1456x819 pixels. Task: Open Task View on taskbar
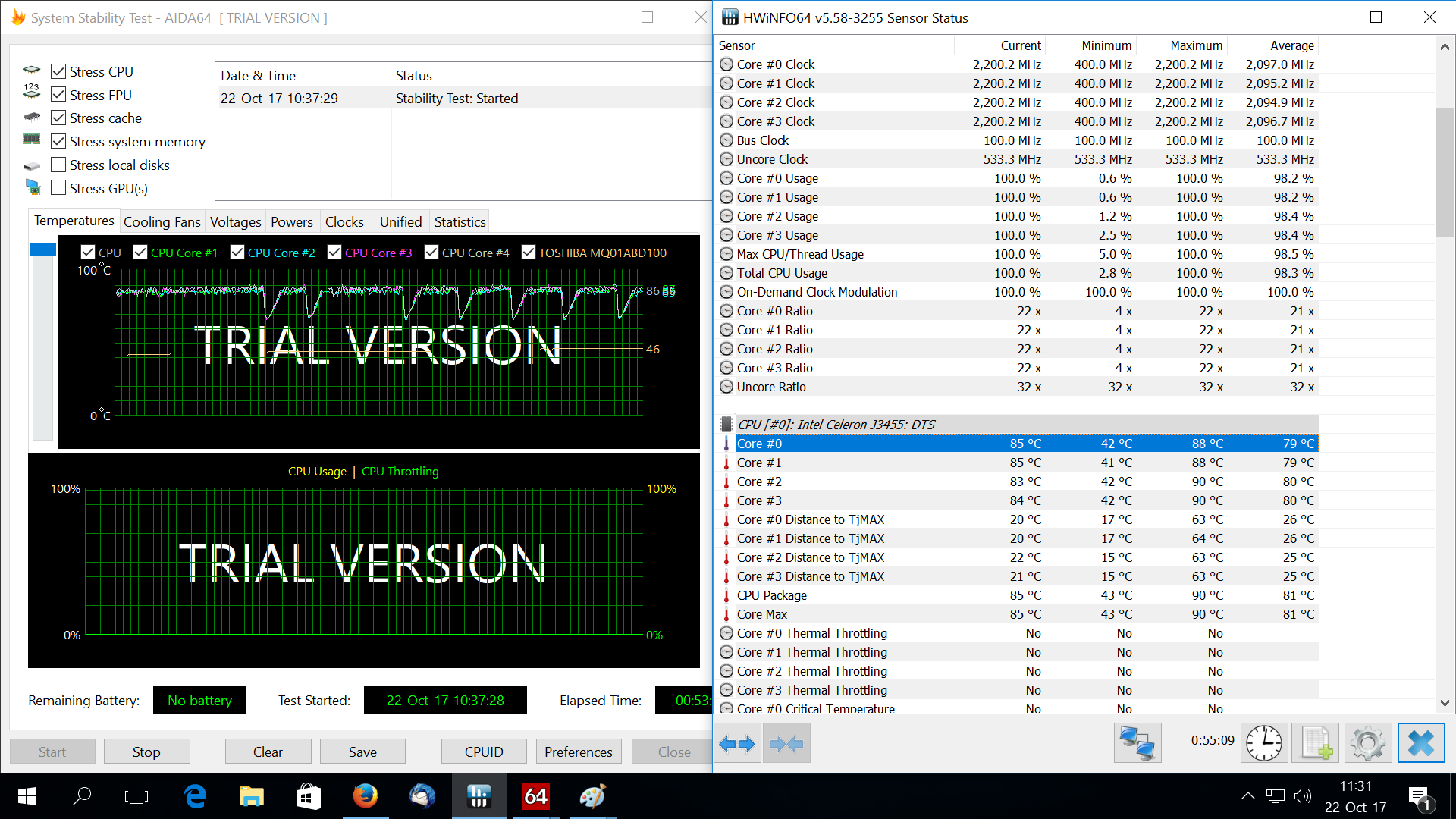[x=136, y=796]
